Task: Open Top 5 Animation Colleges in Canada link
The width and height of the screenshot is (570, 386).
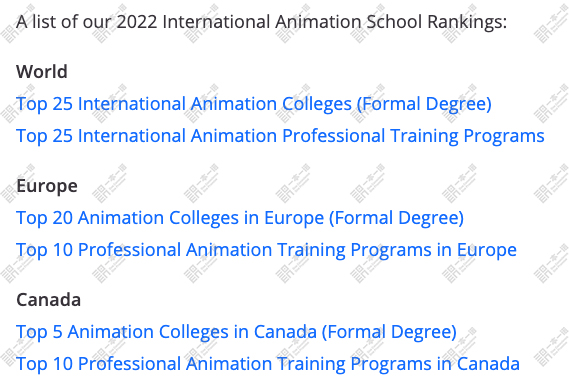Action: click(x=236, y=332)
